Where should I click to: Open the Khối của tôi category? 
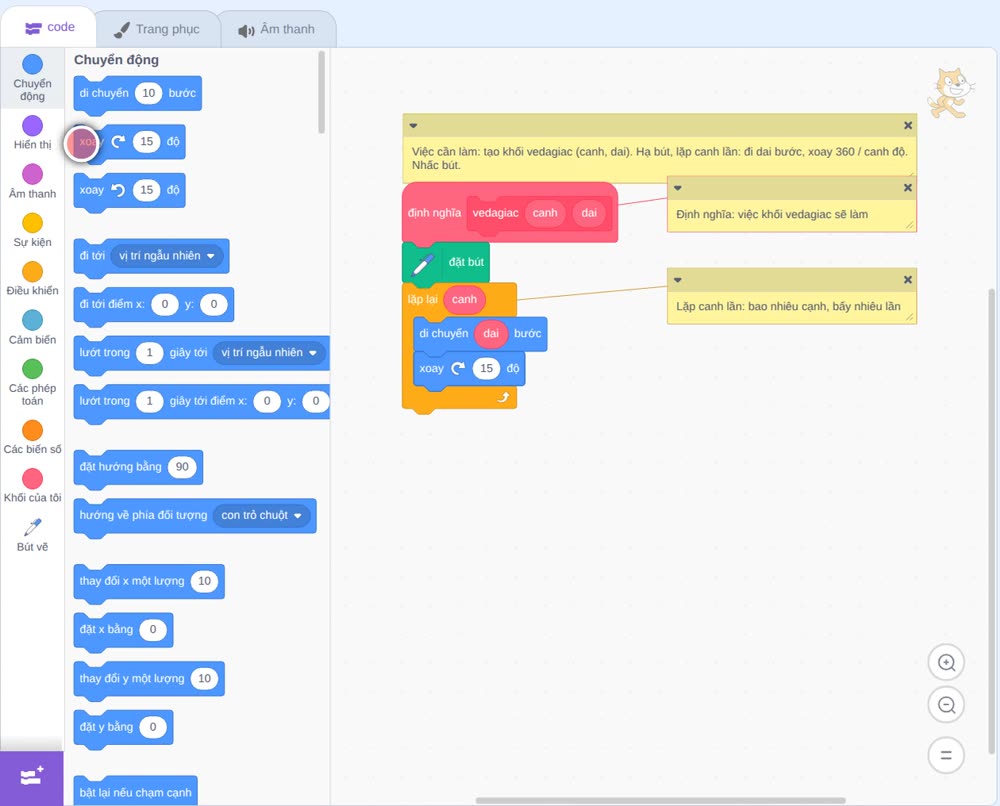33,486
